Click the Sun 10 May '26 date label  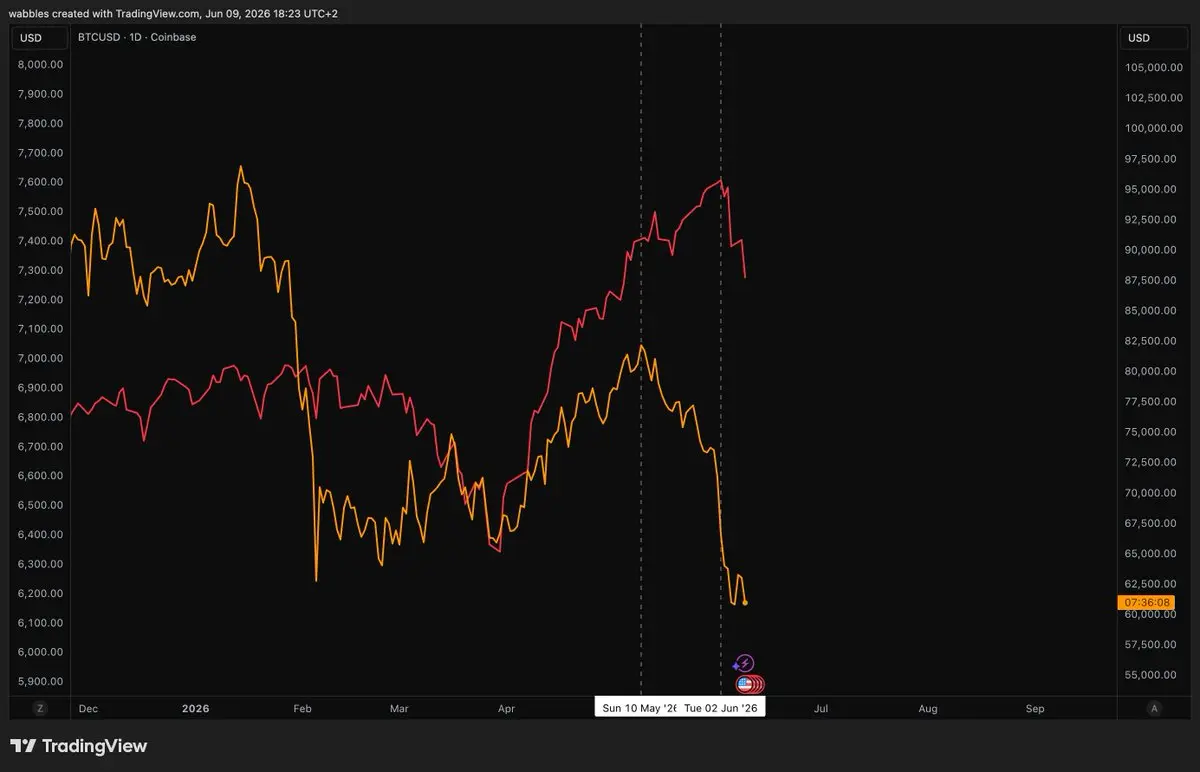pos(638,708)
